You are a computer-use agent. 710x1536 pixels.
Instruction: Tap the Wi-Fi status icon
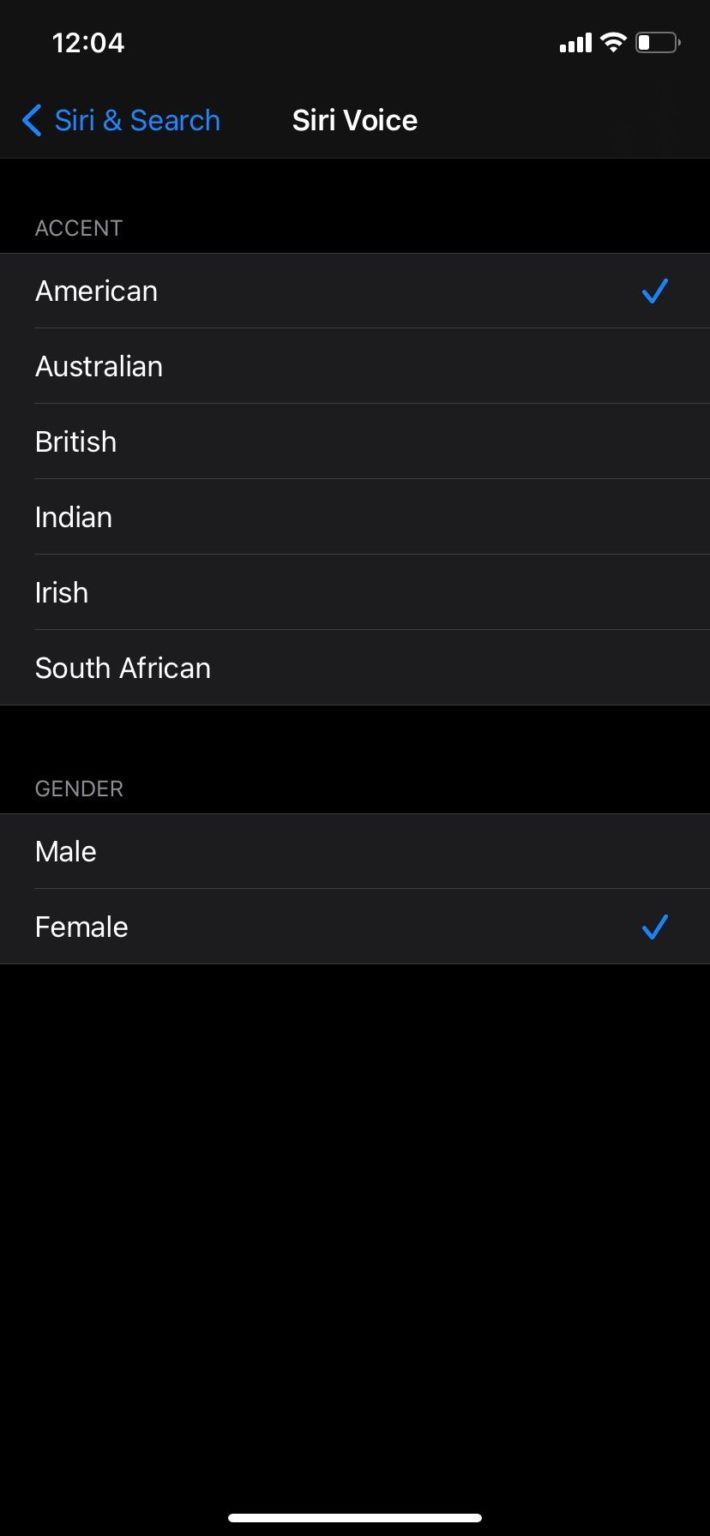(x=612, y=43)
